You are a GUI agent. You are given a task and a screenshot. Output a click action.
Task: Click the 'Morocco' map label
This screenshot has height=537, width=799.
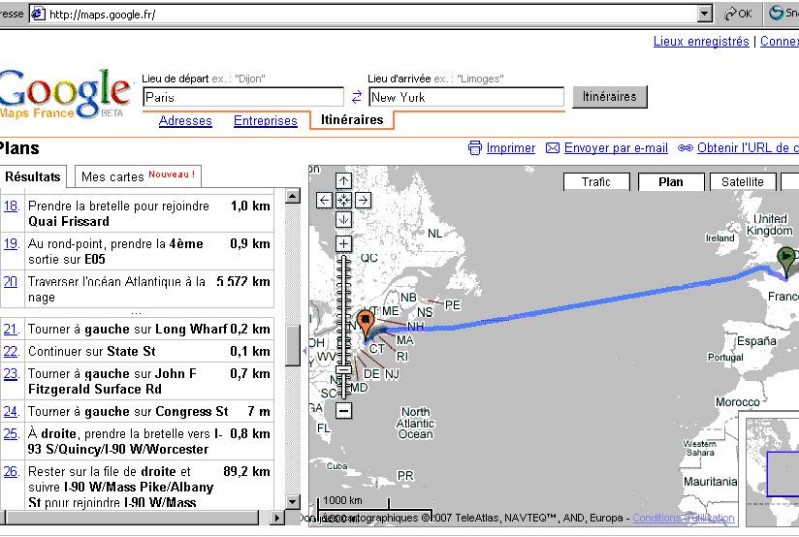click(737, 402)
